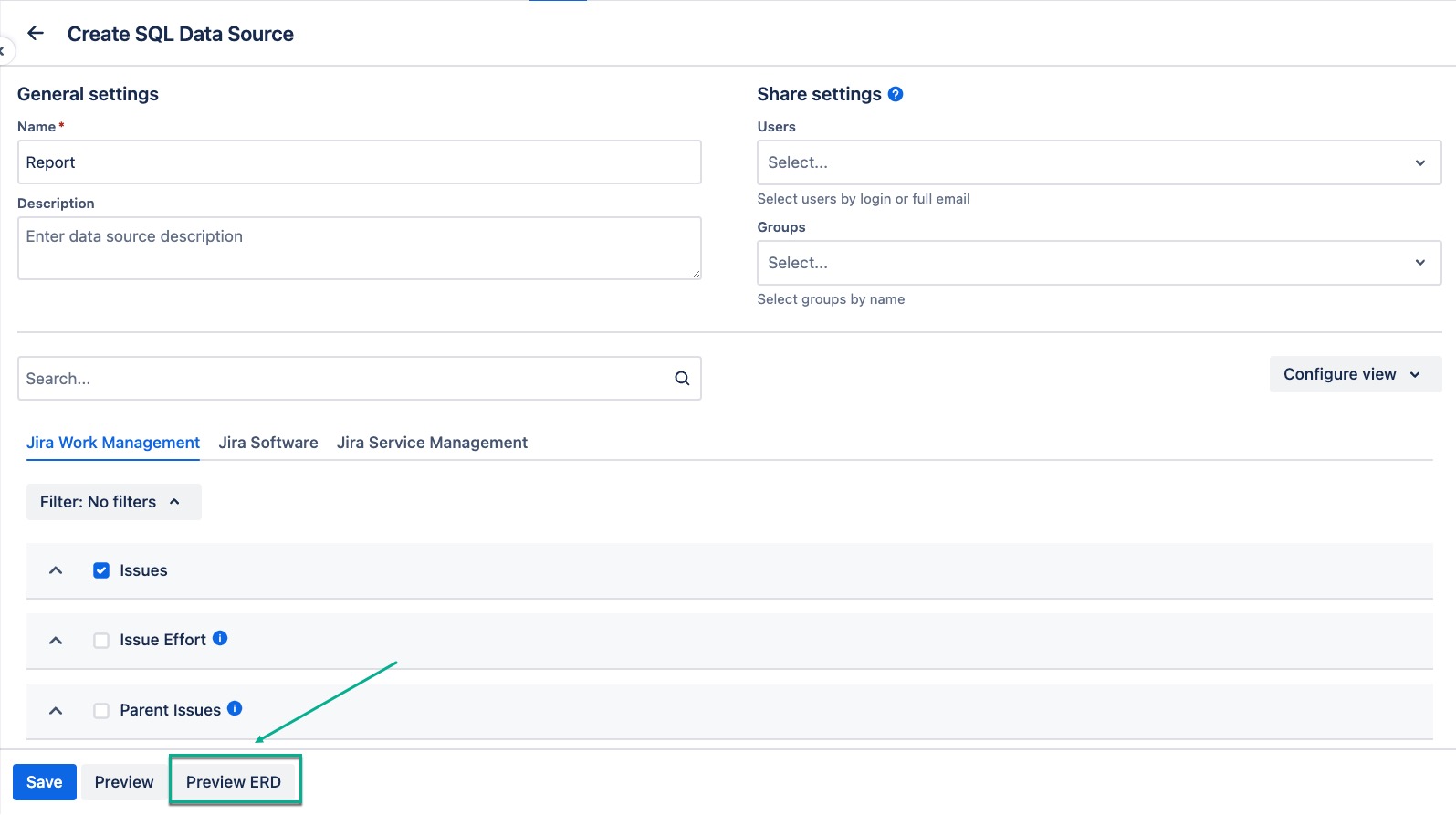Show info icon for Issue Effort
The height and width of the screenshot is (815, 1456).
[x=220, y=639]
